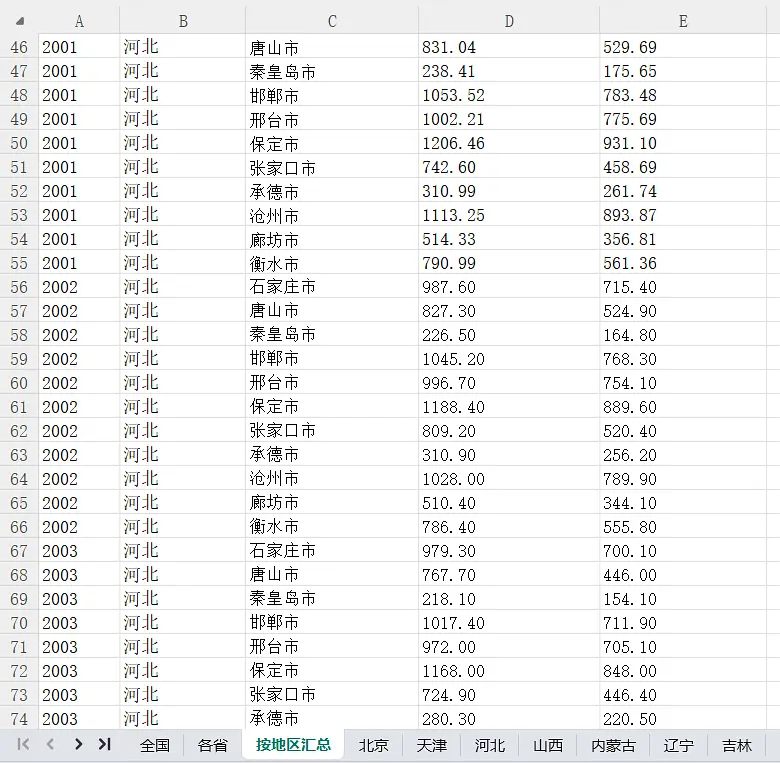Go to previous sheet tab arrow

tap(50, 744)
